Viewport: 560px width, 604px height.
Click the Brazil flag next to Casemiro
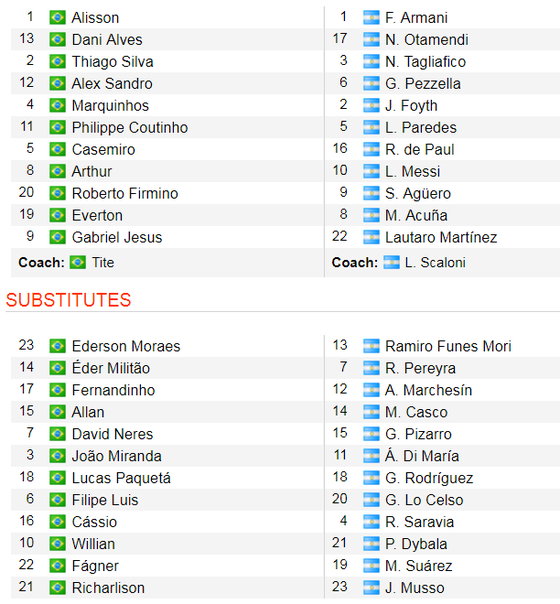57,149
